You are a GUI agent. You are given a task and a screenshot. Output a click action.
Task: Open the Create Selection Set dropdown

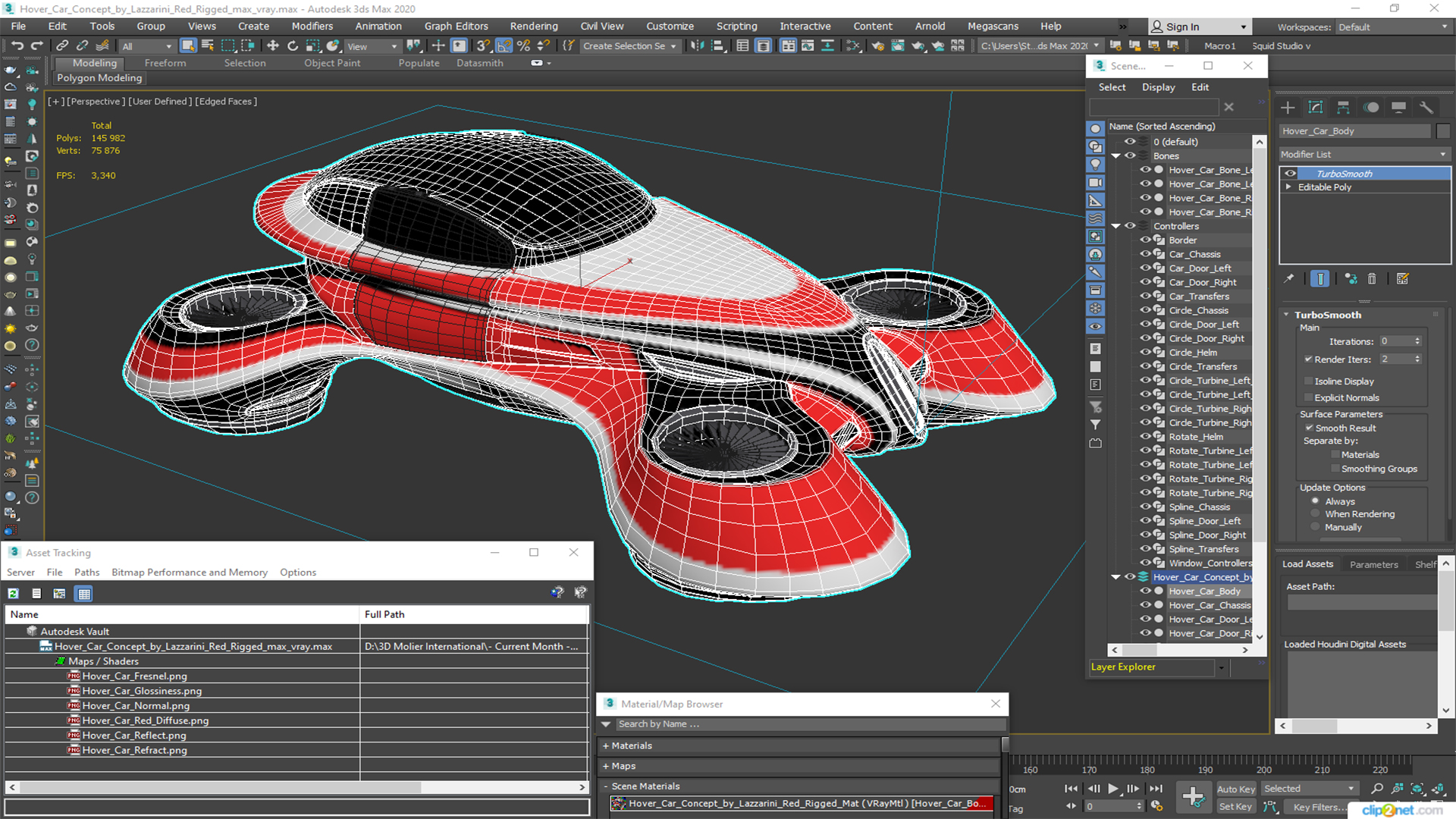pyautogui.click(x=629, y=46)
